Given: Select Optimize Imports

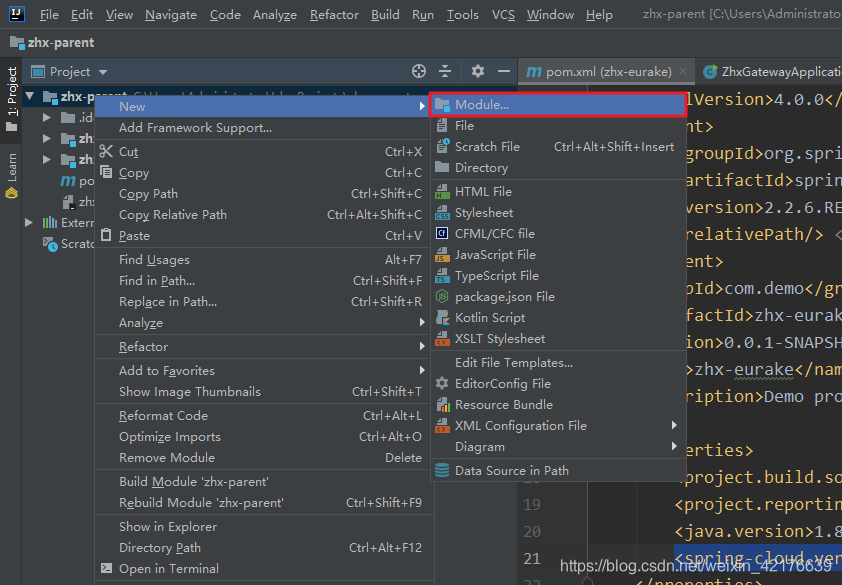Looking at the screenshot, I should coord(263,437).
